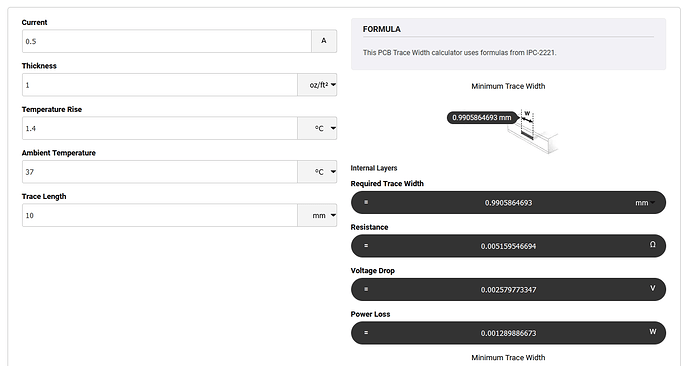Screen dimensions: 690x366
Task: Open the Temperature Rise °C unit dropdown
Action: (x=317, y=128)
